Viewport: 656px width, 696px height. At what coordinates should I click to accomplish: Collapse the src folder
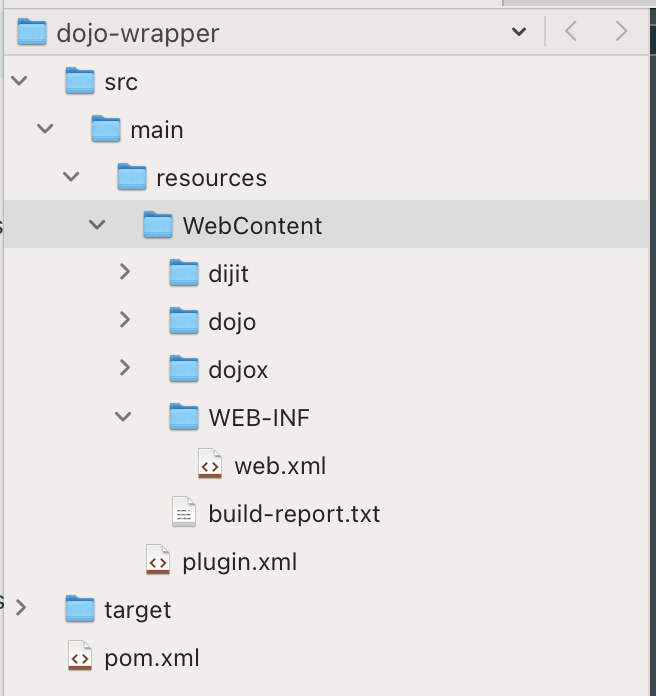20,81
